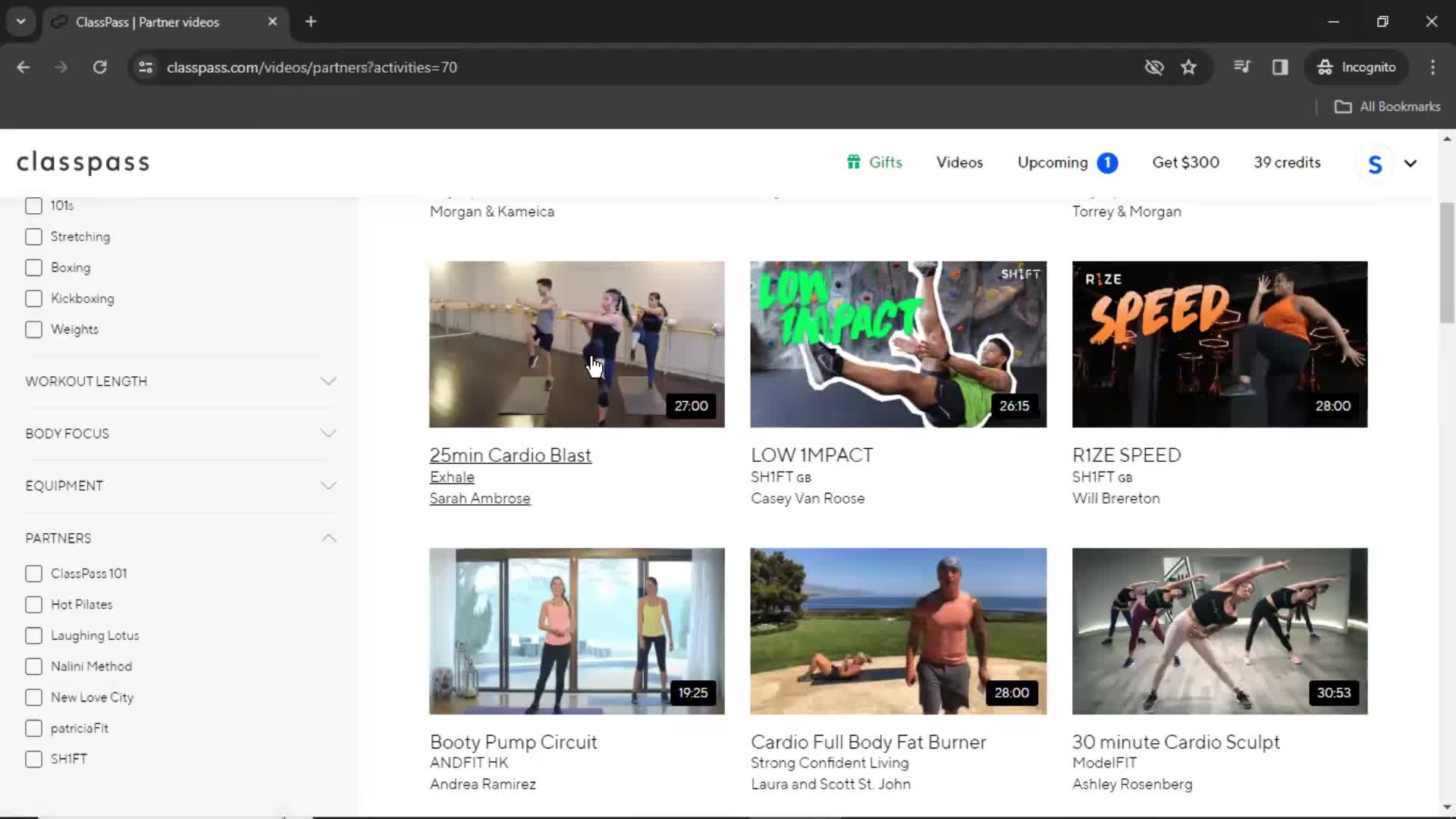1456x819 pixels.
Task: Open the Videos page
Action: click(959, 162)
